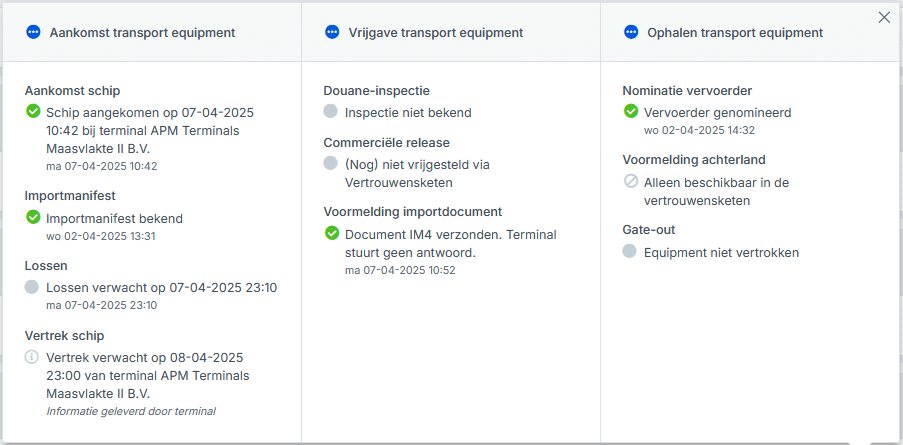Click info icon next to Vertrek verwacht
This screenshot has width=903, height=445.
pyautogui.click(x=33, y=357)
